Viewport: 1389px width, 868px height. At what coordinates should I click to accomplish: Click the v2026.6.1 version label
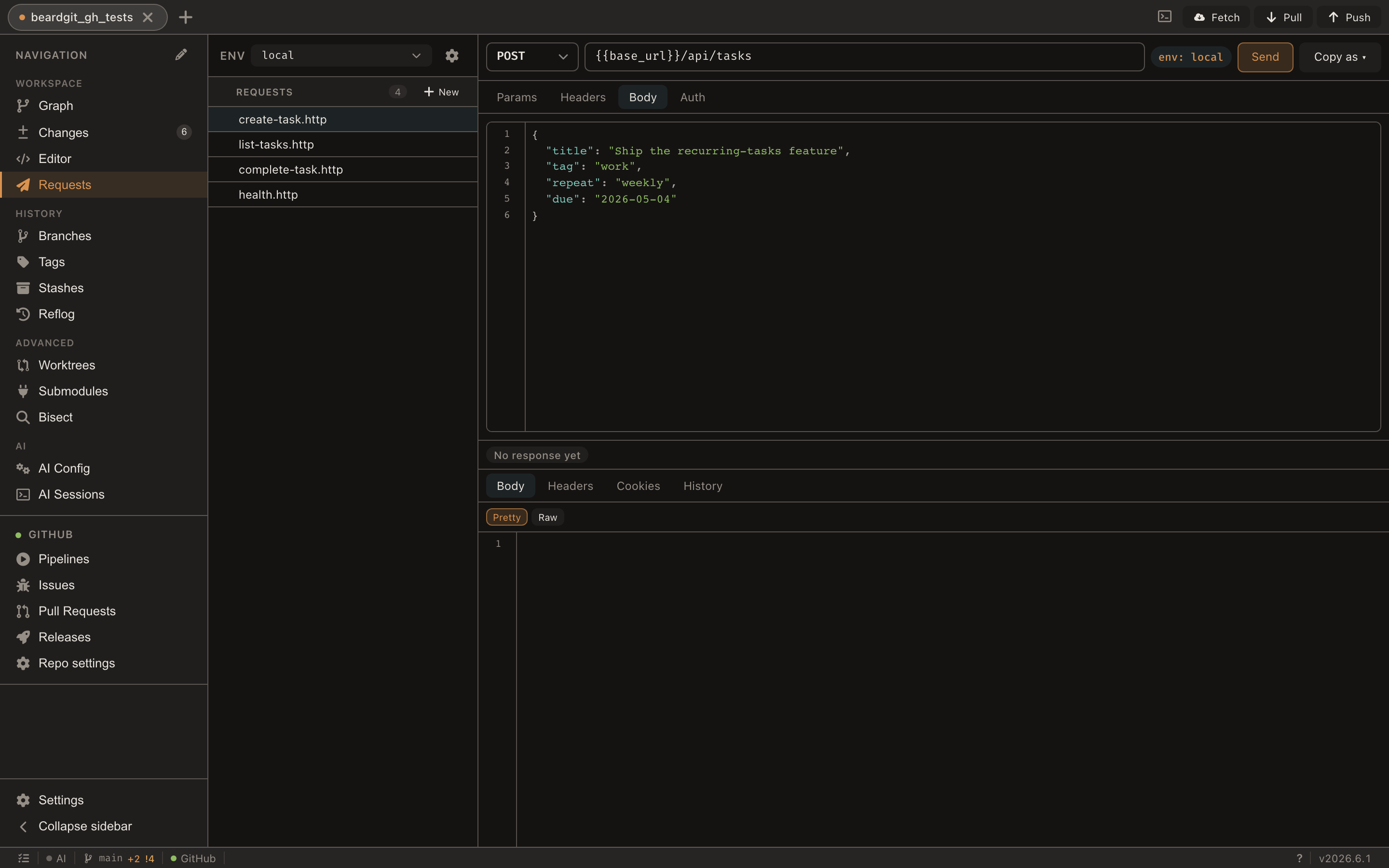(1345, 858)
